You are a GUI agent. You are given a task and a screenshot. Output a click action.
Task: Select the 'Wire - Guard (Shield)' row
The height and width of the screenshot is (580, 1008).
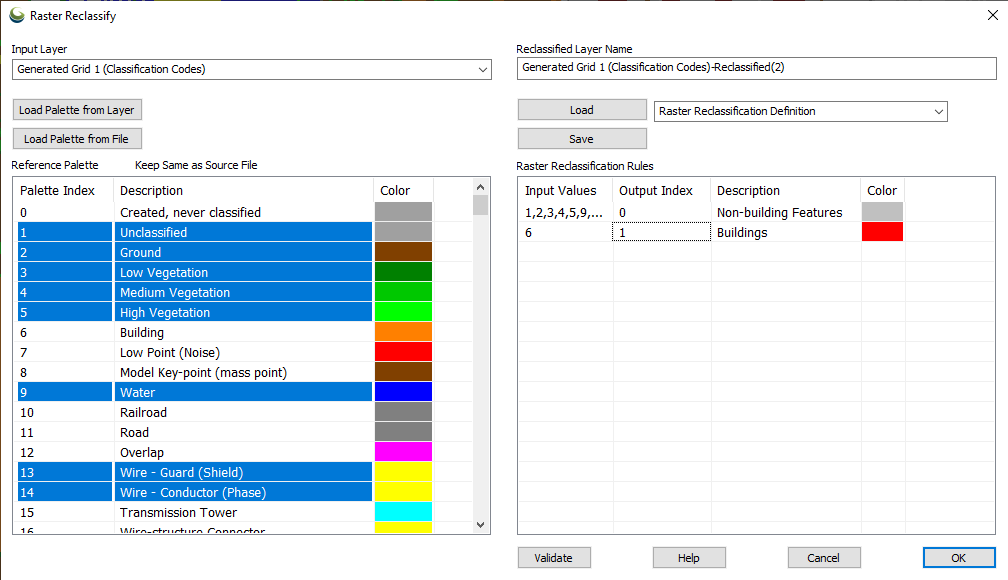tap(225, 472)
